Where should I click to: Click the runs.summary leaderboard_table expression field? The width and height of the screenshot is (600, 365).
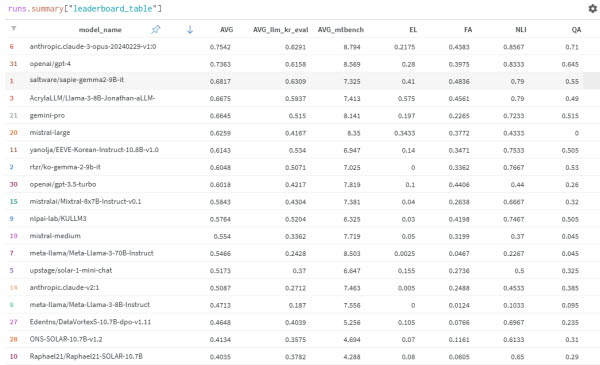point(85,8)
